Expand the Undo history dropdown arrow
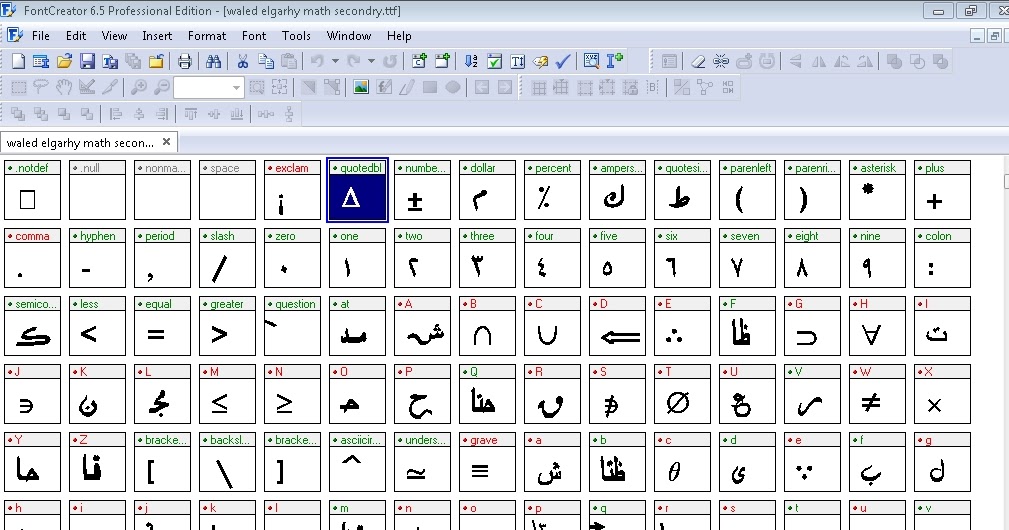The image size is (1009, 530). (335, 62)
